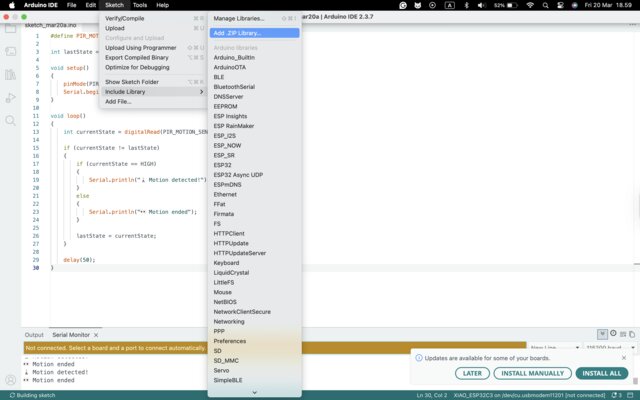
Task: Choose Manage Libraries… in submenu
Action: point(254,18)
